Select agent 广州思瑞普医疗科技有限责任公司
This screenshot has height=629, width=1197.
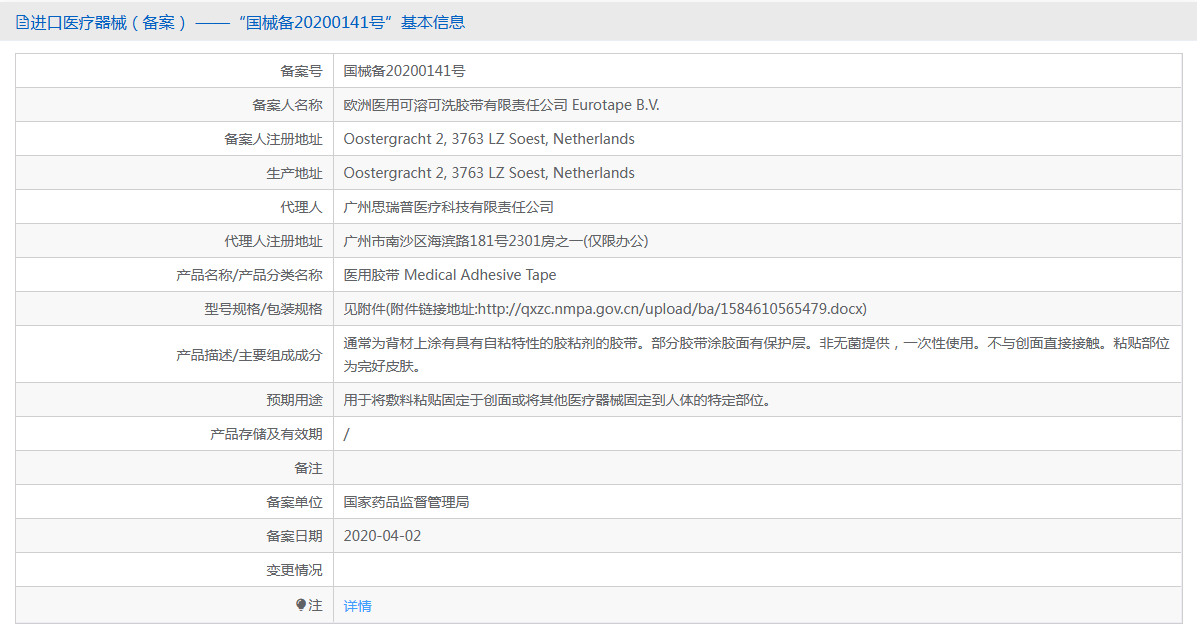click(448, 207)
